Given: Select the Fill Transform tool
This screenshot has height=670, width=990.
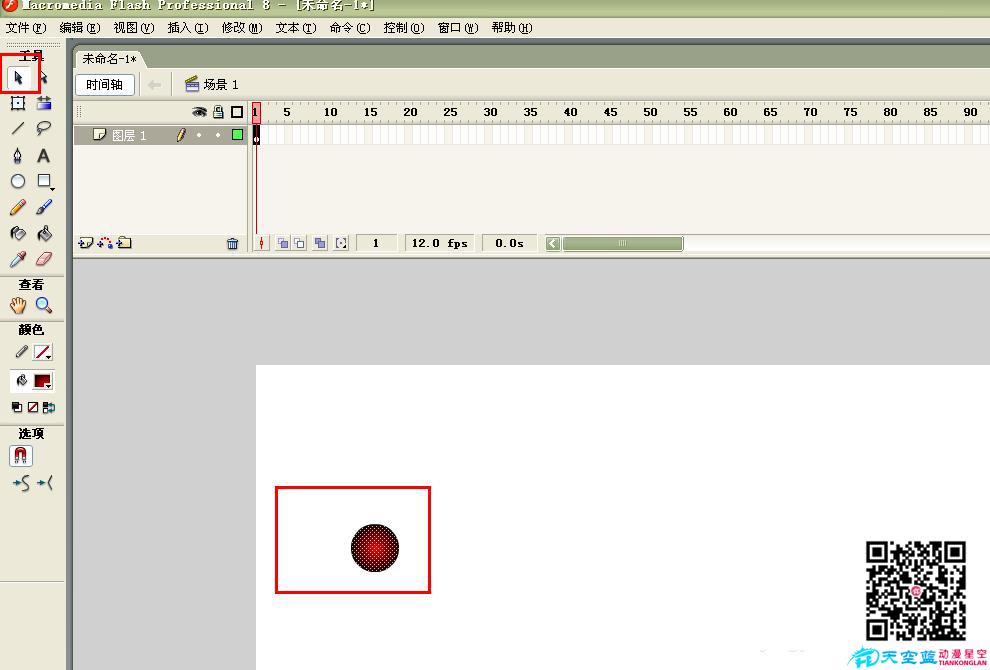Looking at the screenshot, I should point(44,103).
